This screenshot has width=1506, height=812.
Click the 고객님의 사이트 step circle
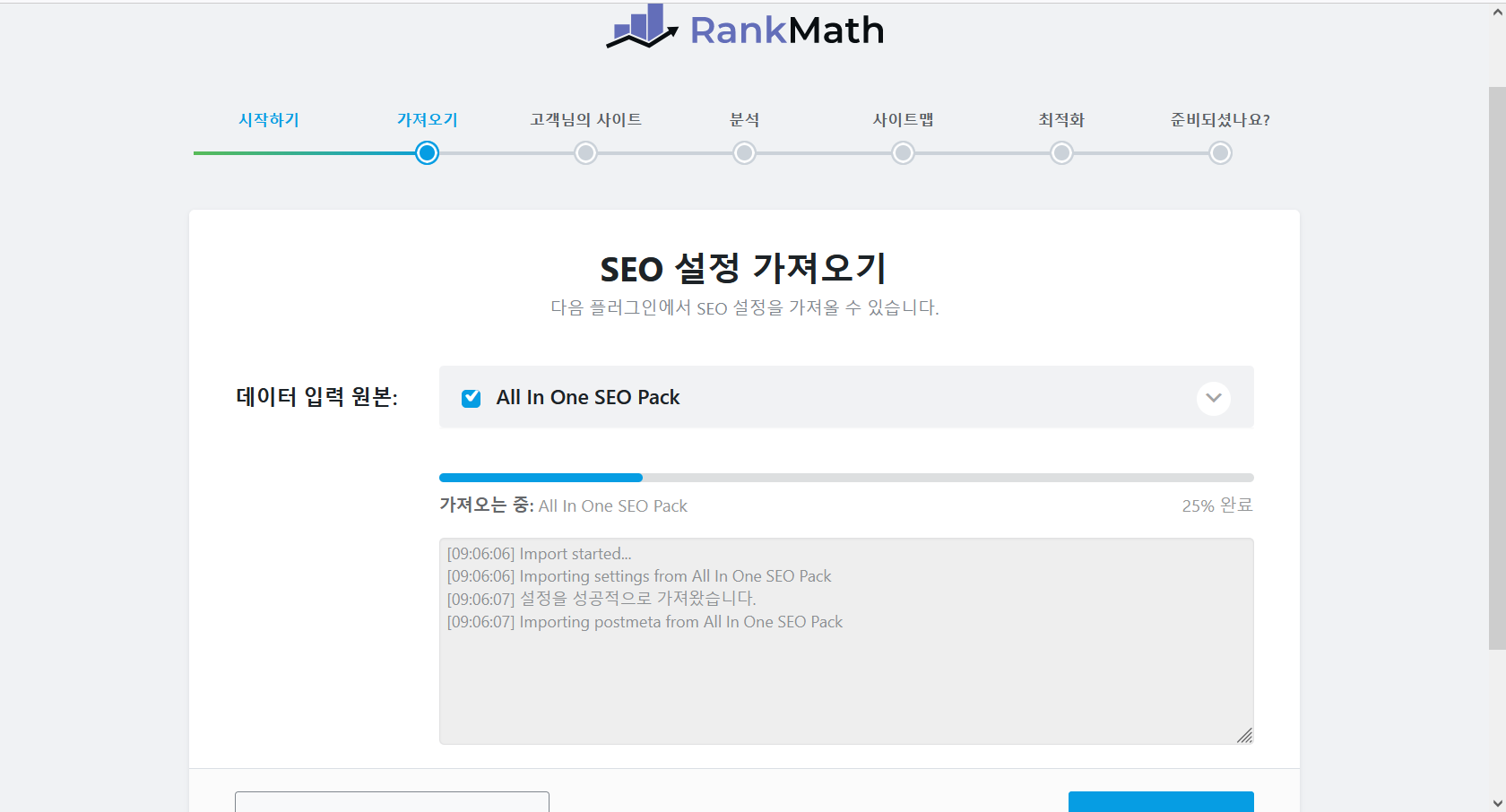point(586,153)
